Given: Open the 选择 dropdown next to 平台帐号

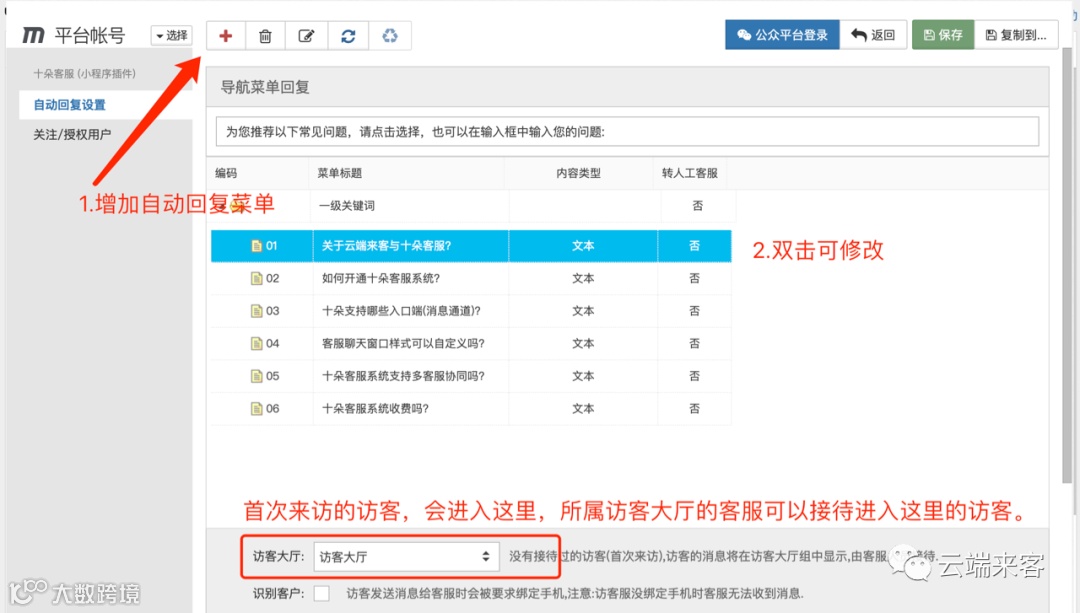Looking at the screenshot, I should pyautogui.click(x=172, y=35).
